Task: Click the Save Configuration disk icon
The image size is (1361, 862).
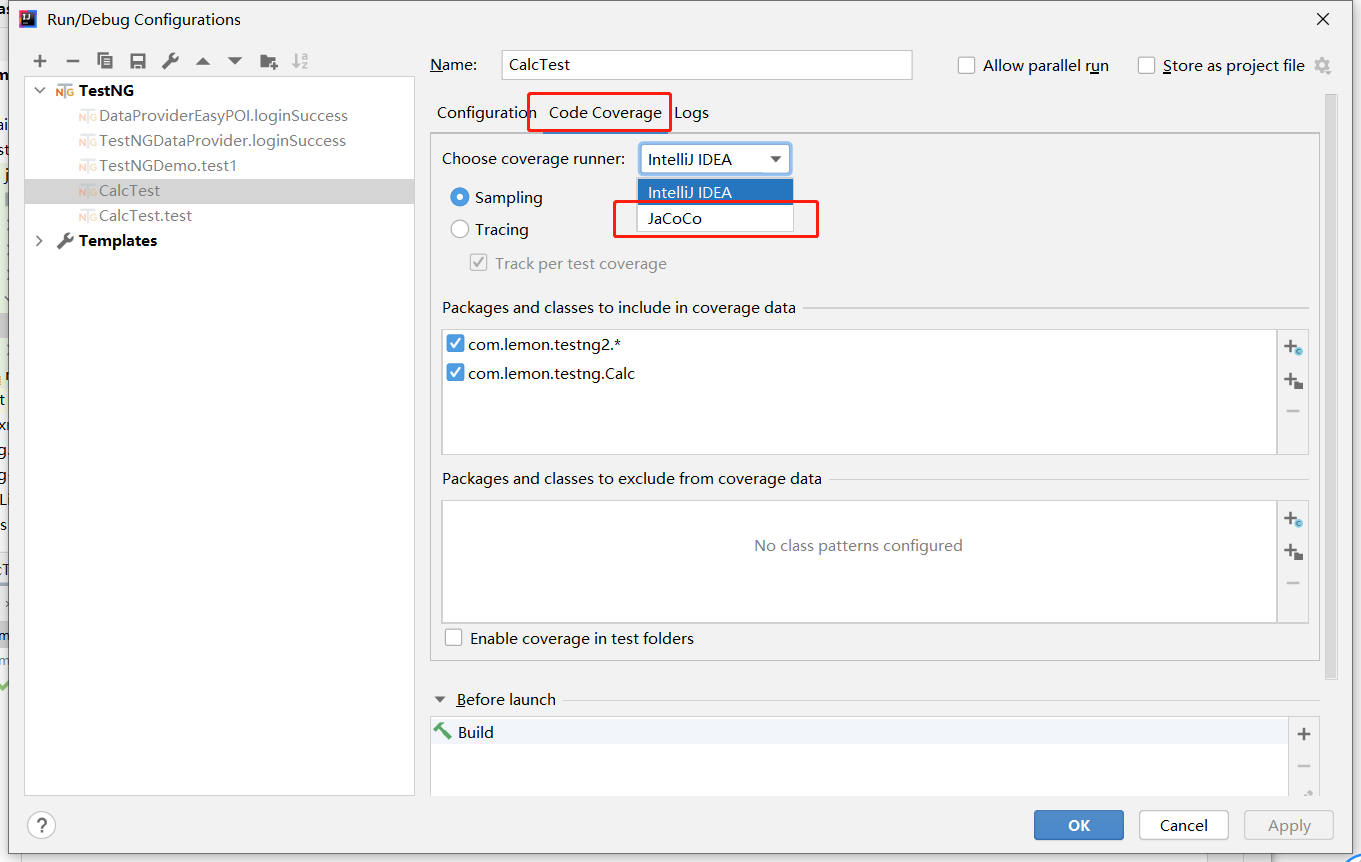Action: 138,62
